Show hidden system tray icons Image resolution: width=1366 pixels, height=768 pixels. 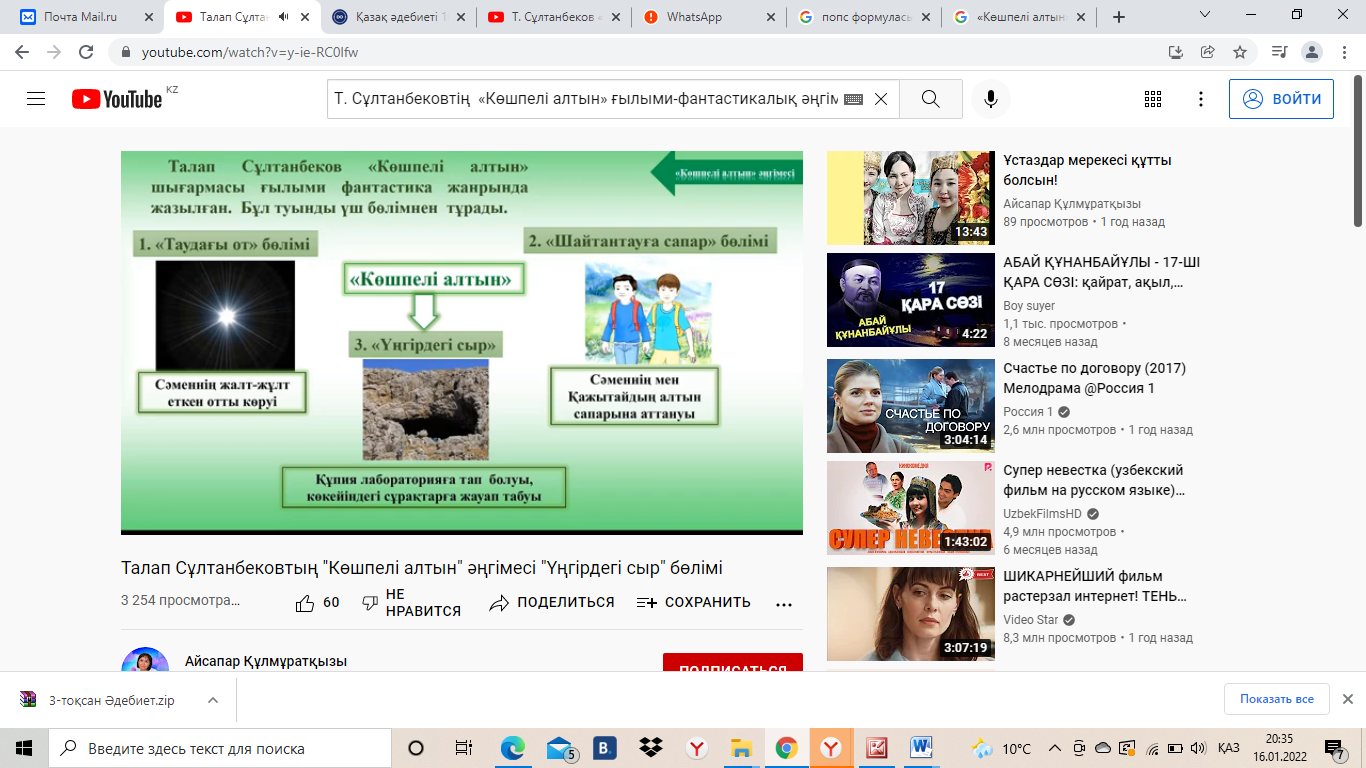tap(1054, 748)
